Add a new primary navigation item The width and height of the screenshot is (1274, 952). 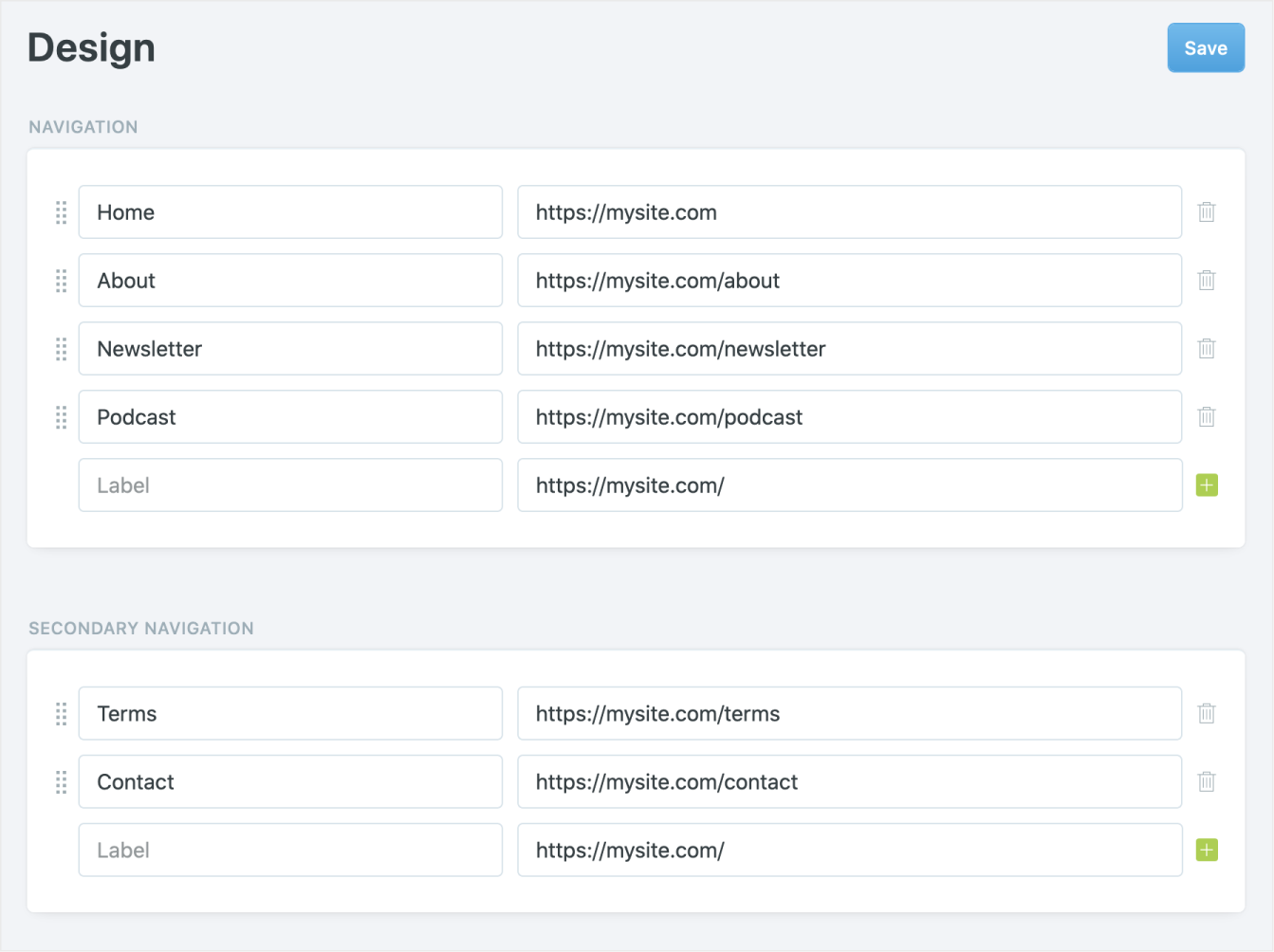tap(1206, 485)
